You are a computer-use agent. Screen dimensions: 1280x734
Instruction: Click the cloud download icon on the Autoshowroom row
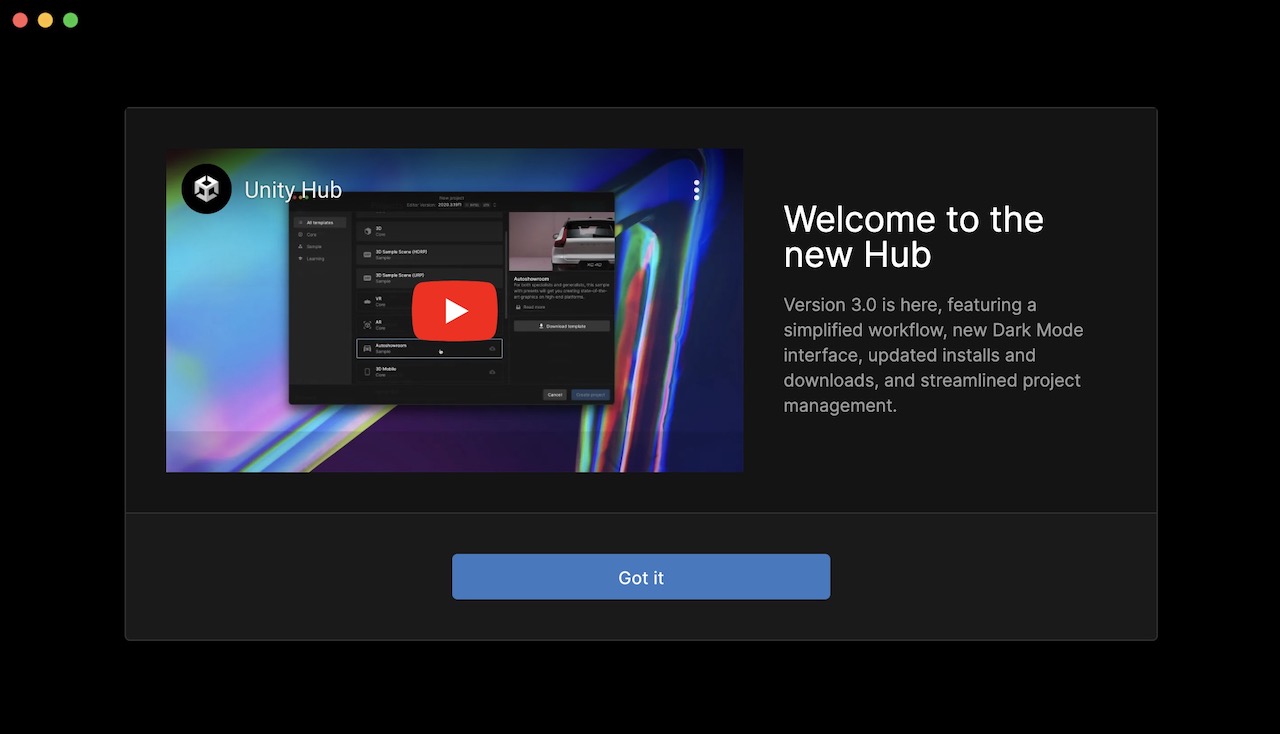click(x=492, y=348)
